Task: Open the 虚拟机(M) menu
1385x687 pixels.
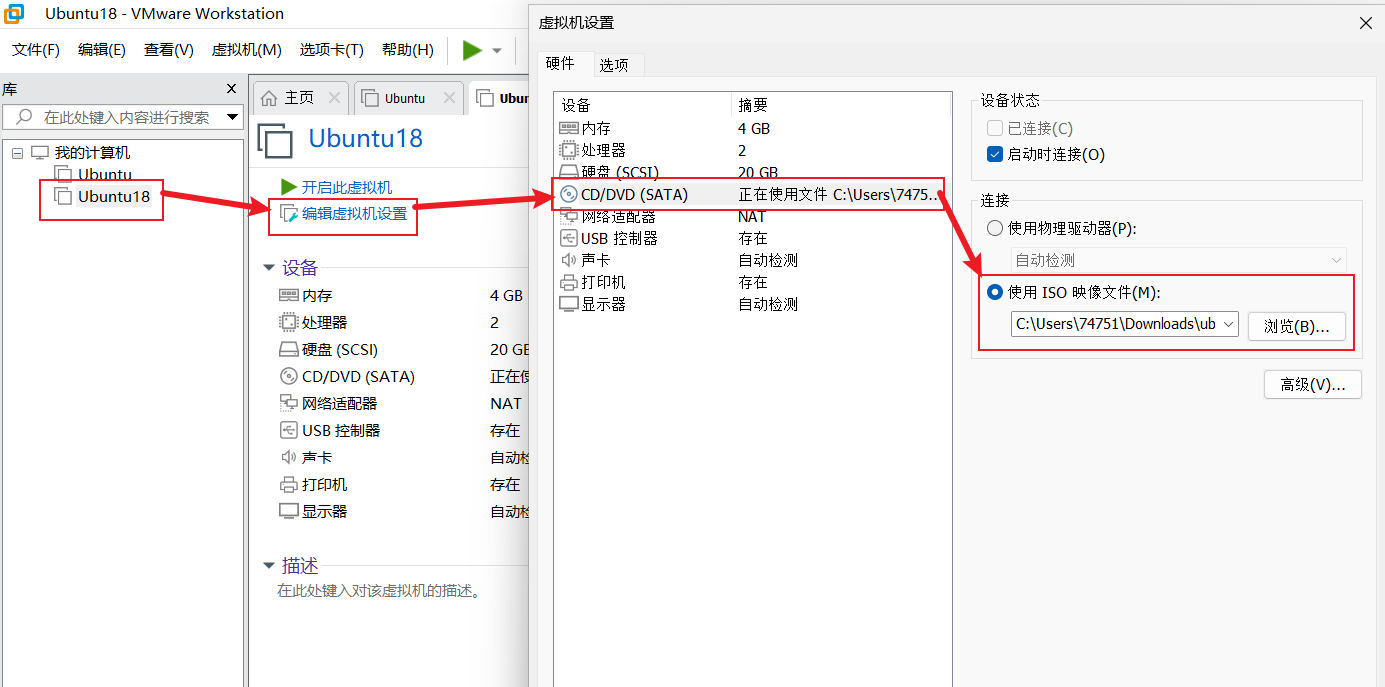Action: [247, 50]
